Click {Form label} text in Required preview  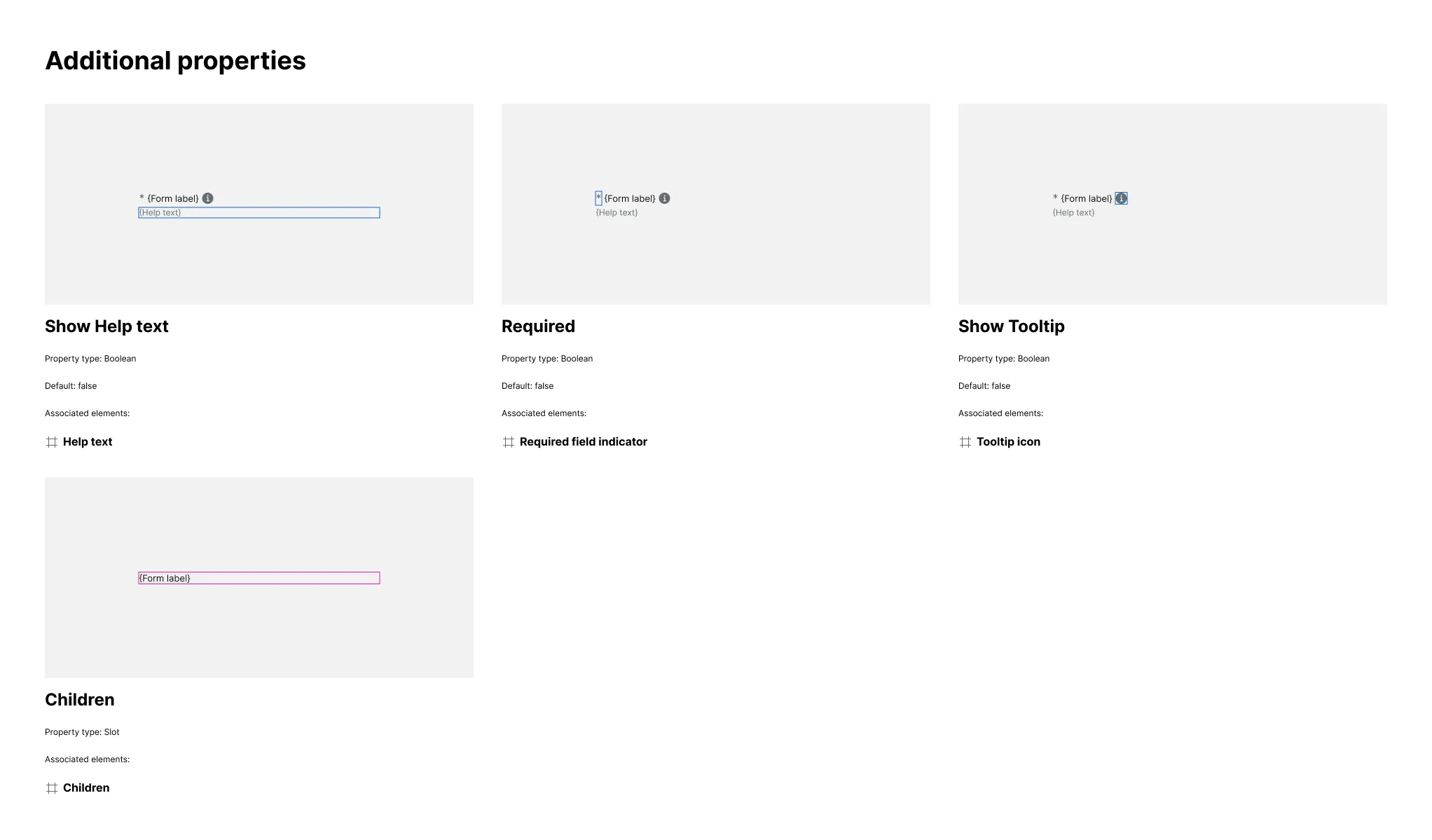pos(630,198)
